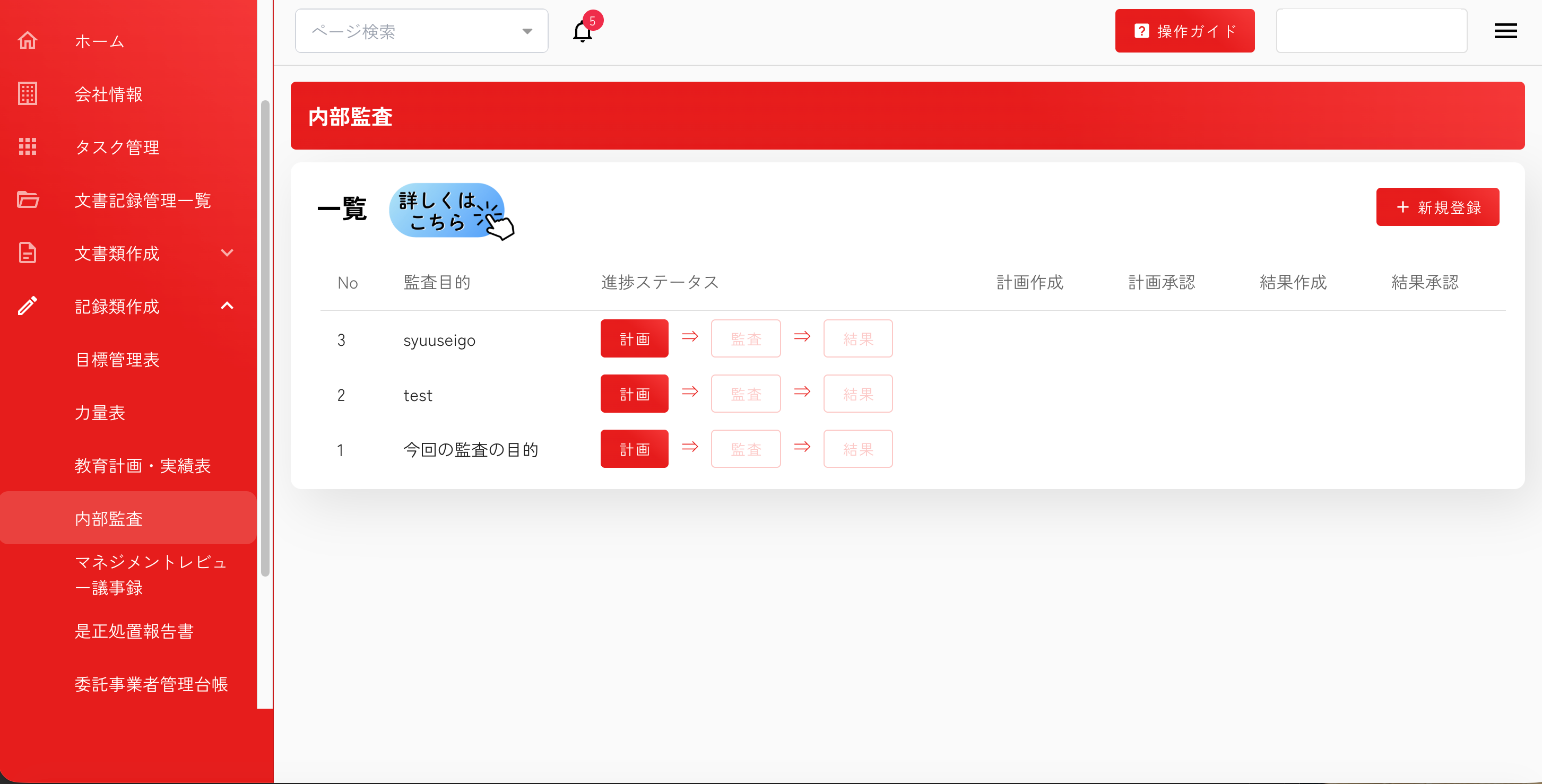Click the 詳しくはこちら pointer badge
The image size is (1542, 784).
click(452, 211)
